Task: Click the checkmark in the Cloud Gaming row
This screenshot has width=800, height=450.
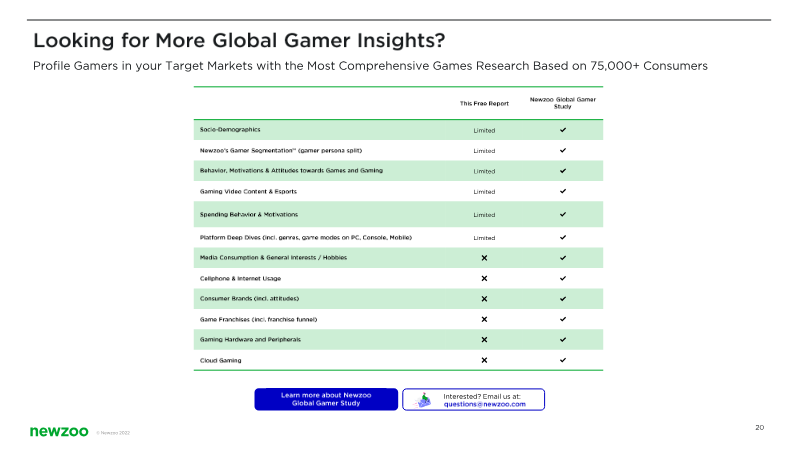Action: pyautogui.click(x=563, y=360)
